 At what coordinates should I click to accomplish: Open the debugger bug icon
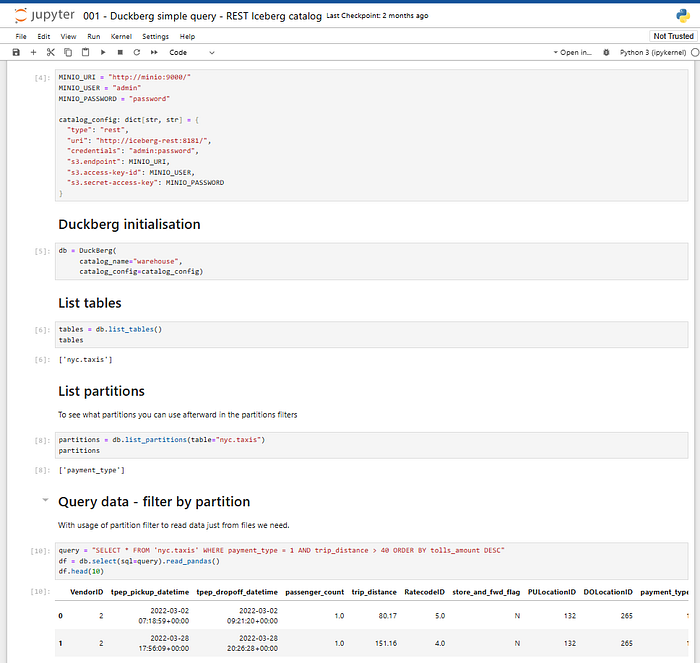coord(606,52)
